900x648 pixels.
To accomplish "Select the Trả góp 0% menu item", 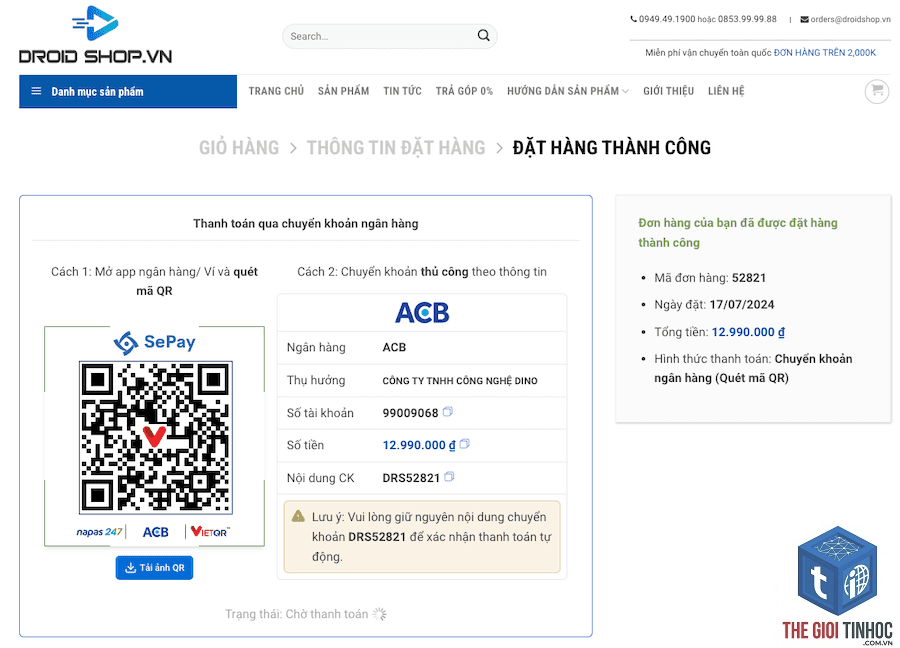I will [x=464, y=91].
